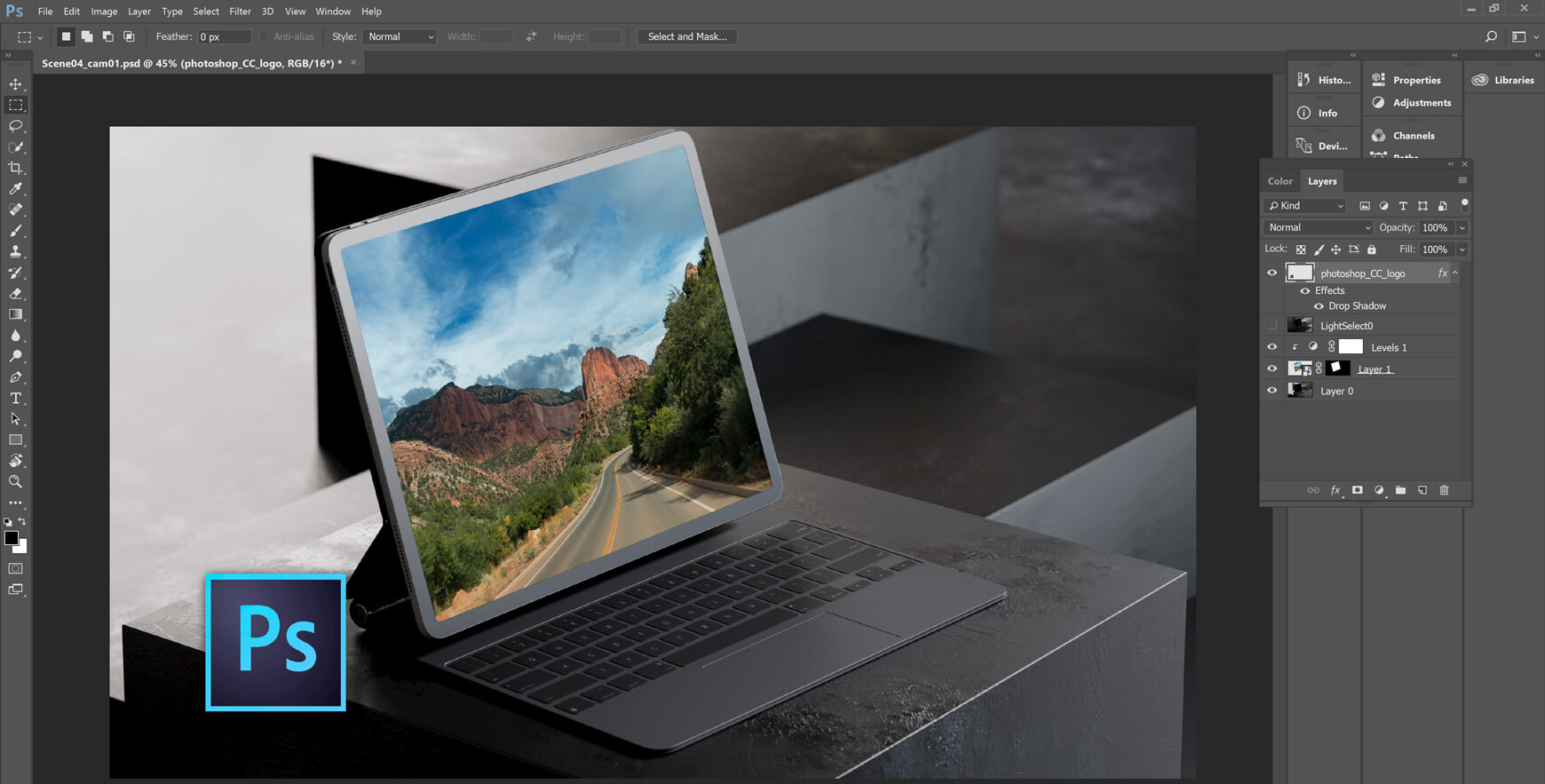
Task: Open the Window menu
Action: (333, 12)
